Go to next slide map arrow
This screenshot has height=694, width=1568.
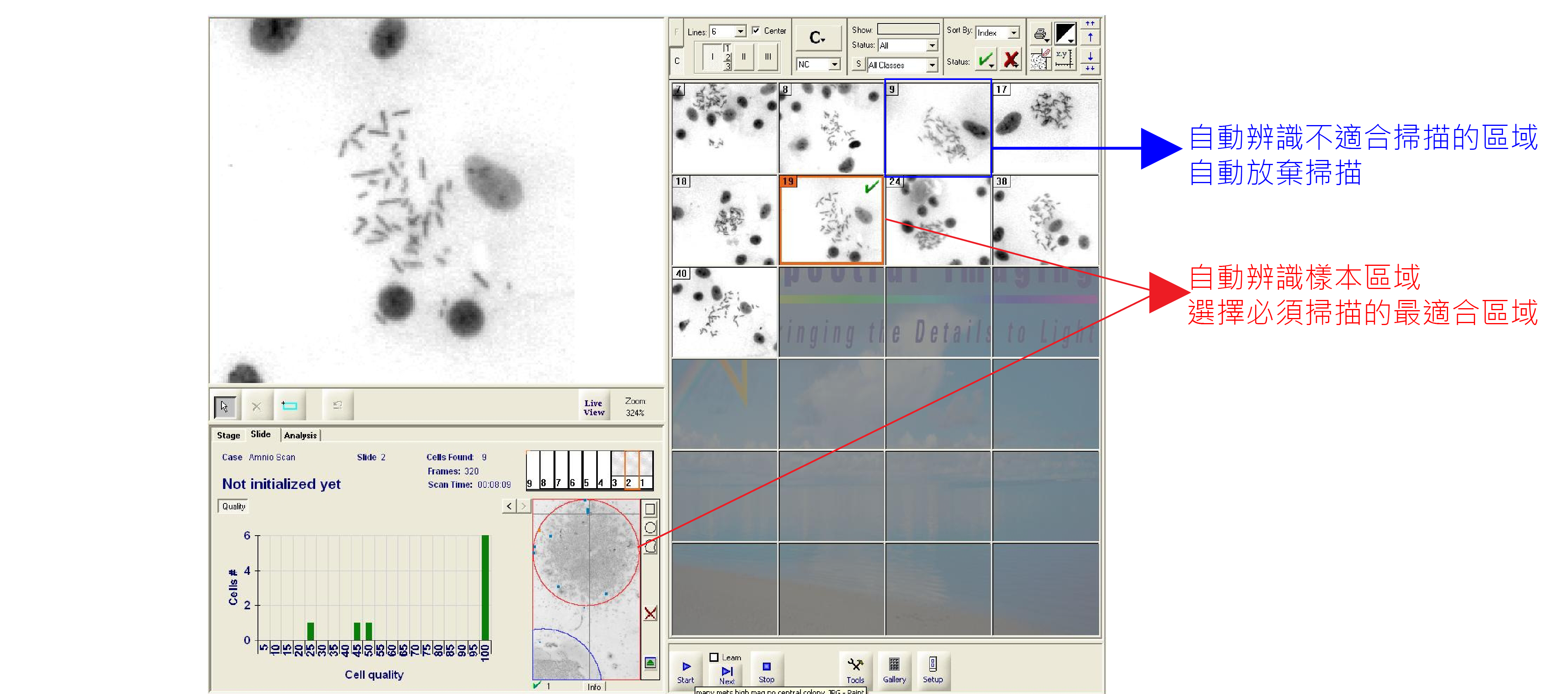[523, 506]
